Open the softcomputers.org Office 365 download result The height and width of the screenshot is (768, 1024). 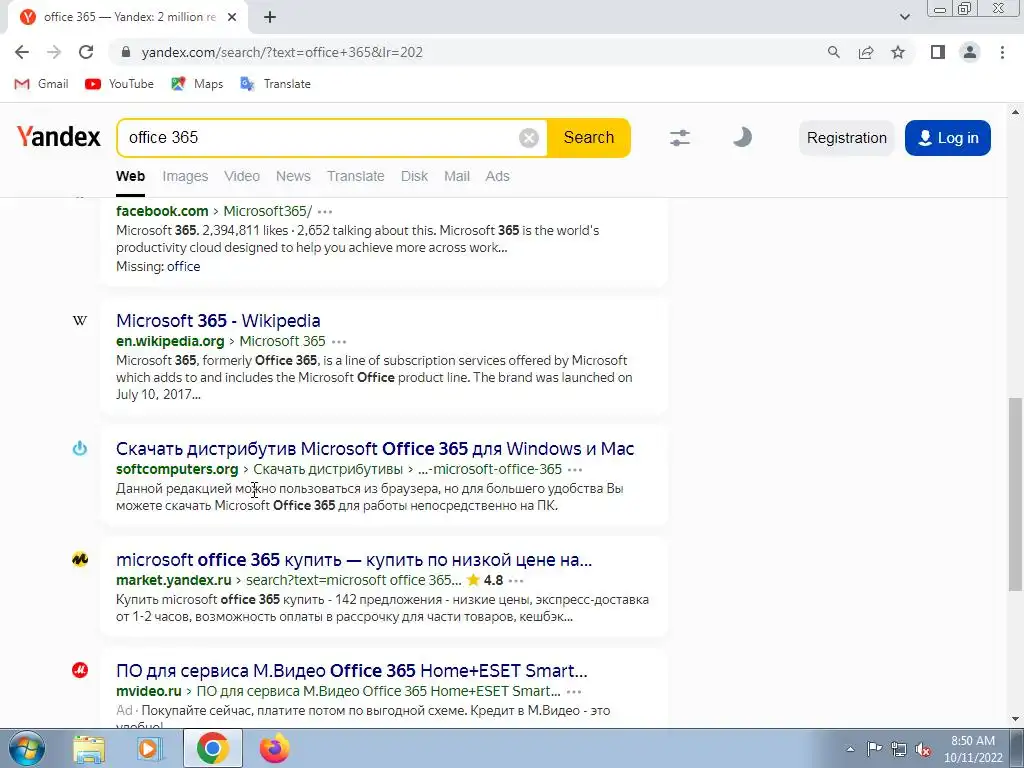(x=375, y=449)
